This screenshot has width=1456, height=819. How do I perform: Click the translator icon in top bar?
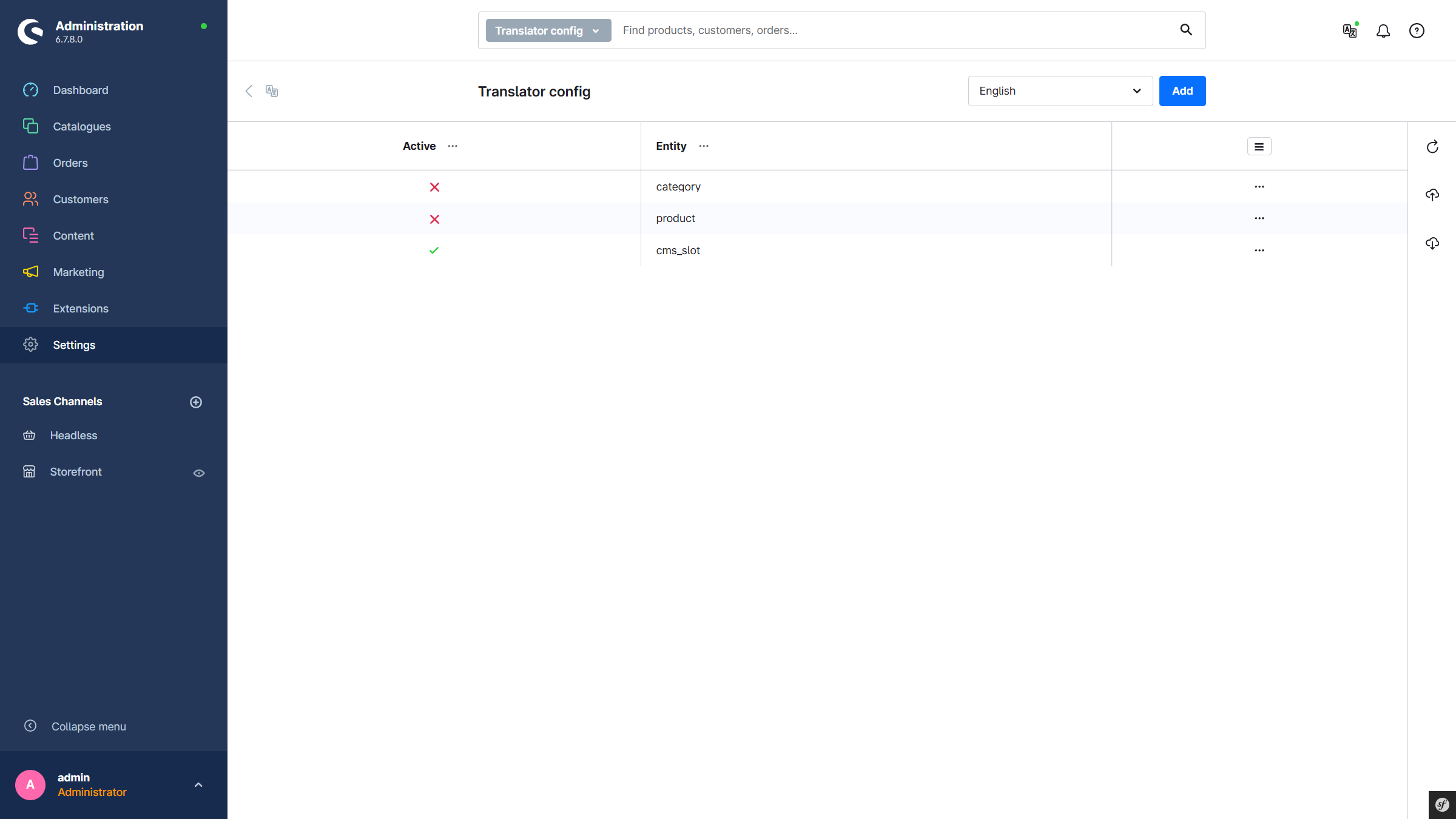coord(1350,31)
